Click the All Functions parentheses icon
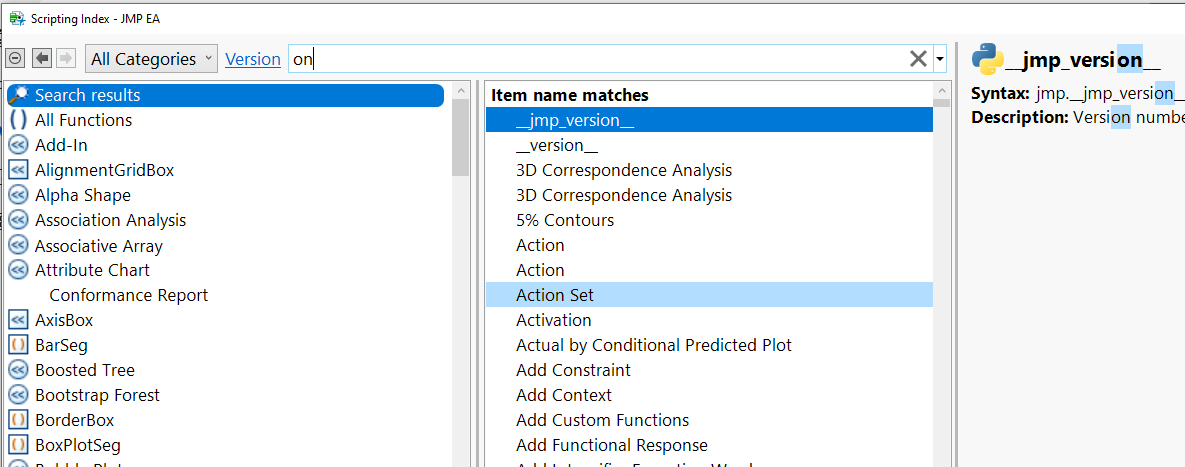The height and width of the screenshot is (467, 1185). pos(18,120)
